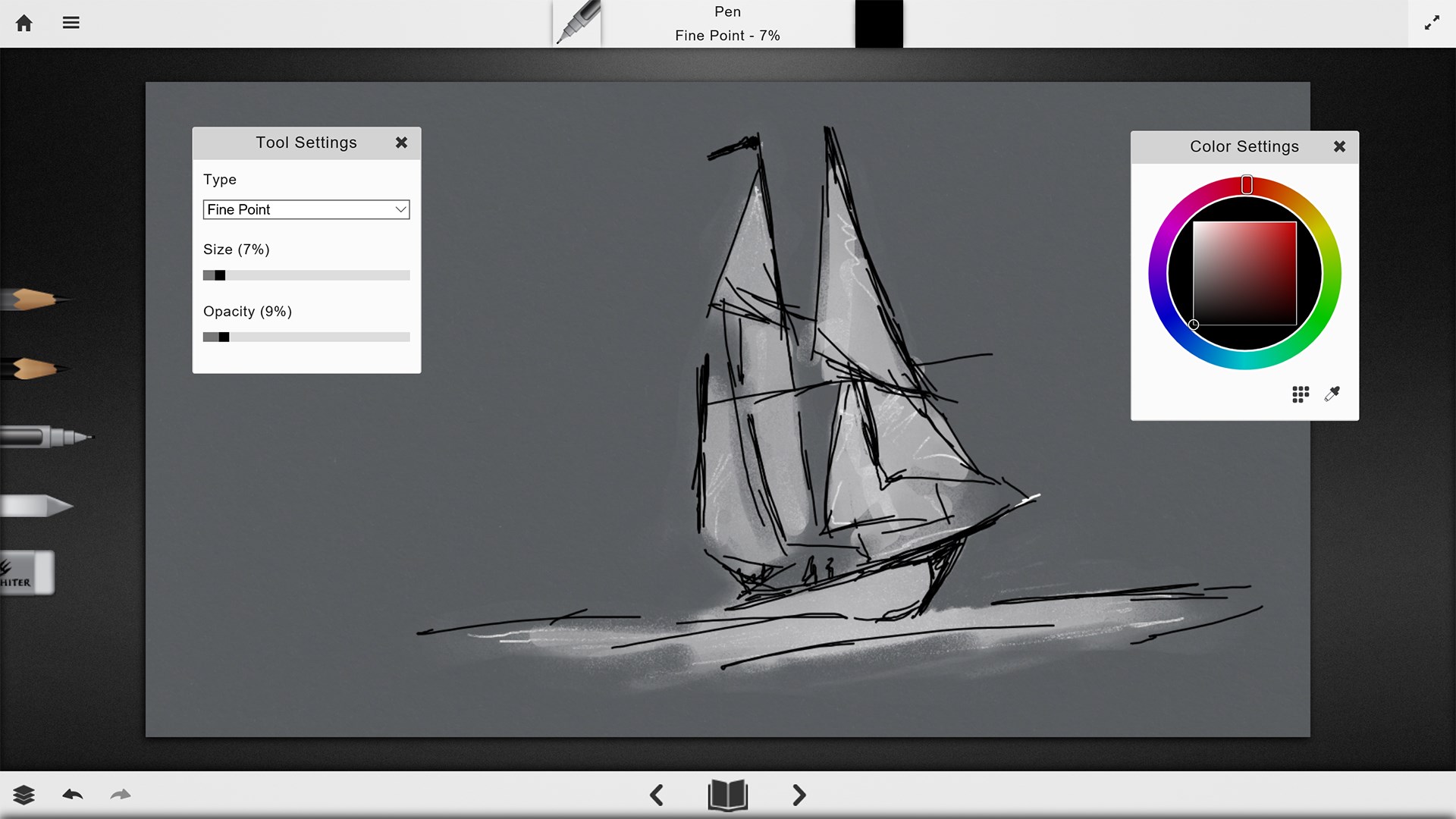Open the color swatch grid in Color Settings
Screen dimensions: 1456x819
point(1299,394)
